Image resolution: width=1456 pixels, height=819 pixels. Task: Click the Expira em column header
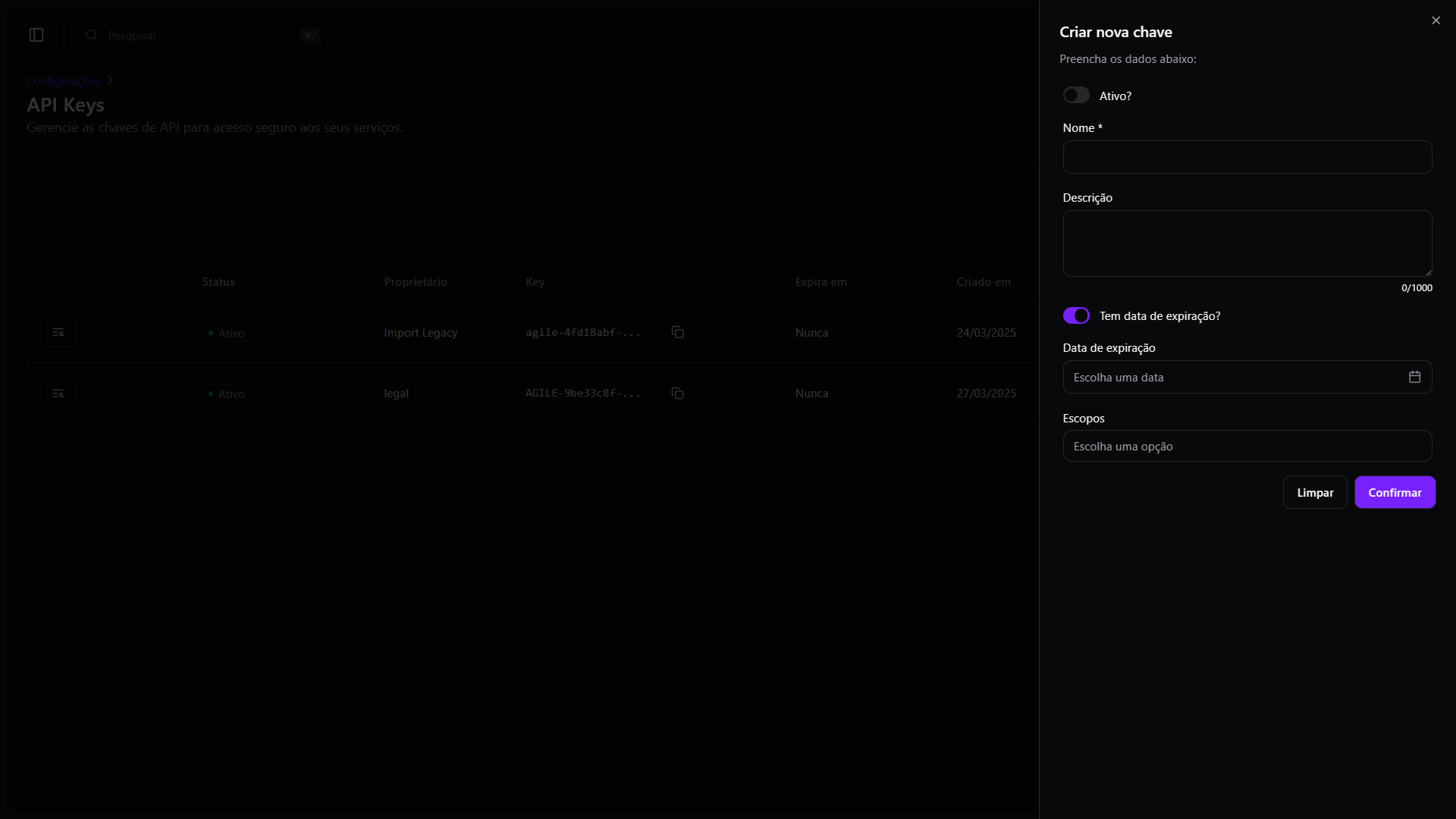pos(821,281)
